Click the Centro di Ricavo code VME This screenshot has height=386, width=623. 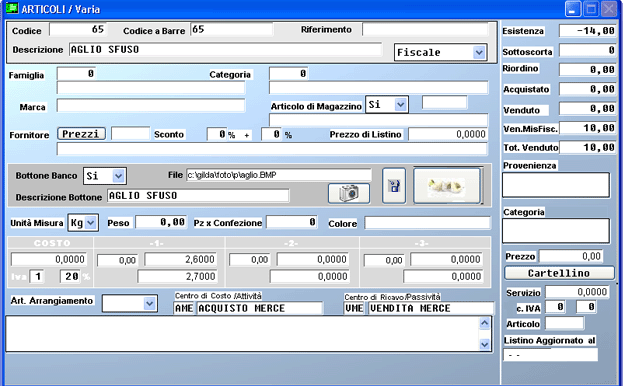354,308
